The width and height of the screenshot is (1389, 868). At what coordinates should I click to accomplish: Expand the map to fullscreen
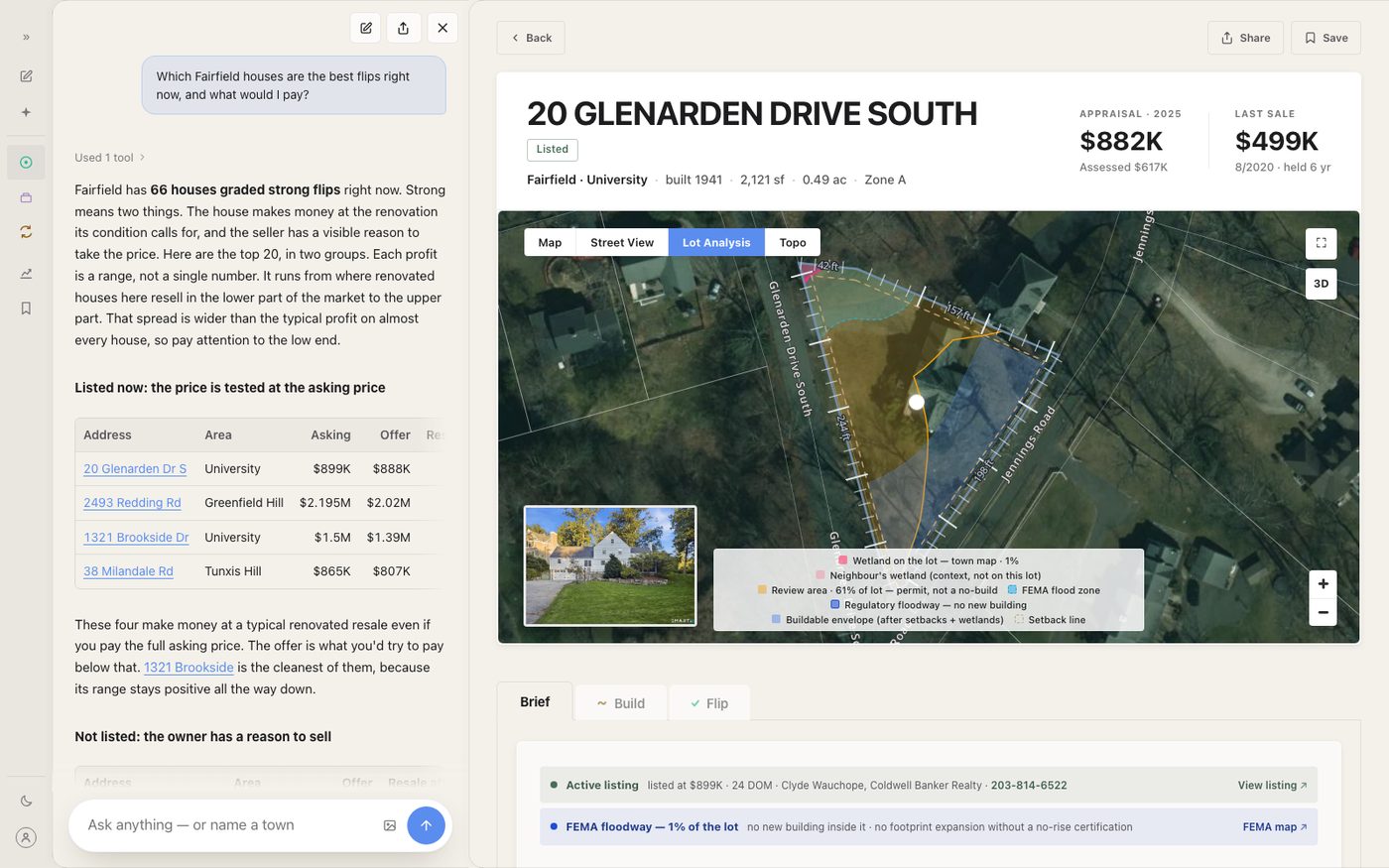pos(1321,243)
